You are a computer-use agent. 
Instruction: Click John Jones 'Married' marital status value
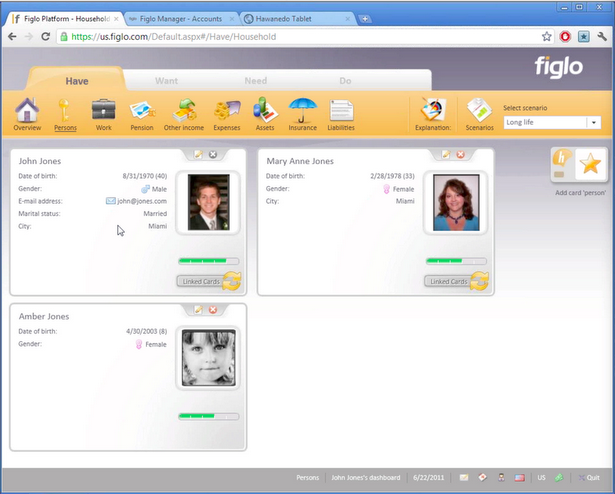point(155,213)
